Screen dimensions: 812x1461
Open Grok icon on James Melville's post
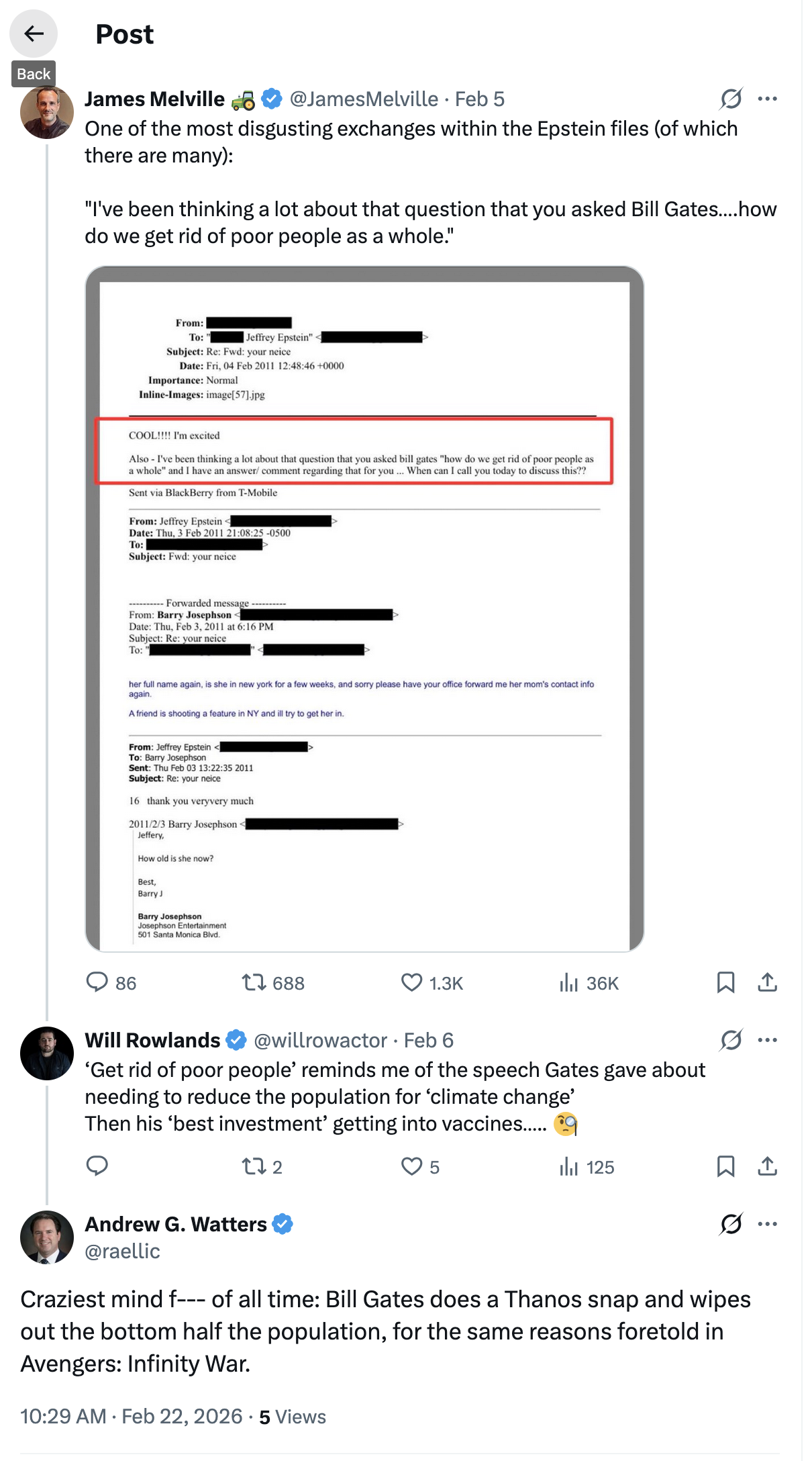click(x=731, y=99)
